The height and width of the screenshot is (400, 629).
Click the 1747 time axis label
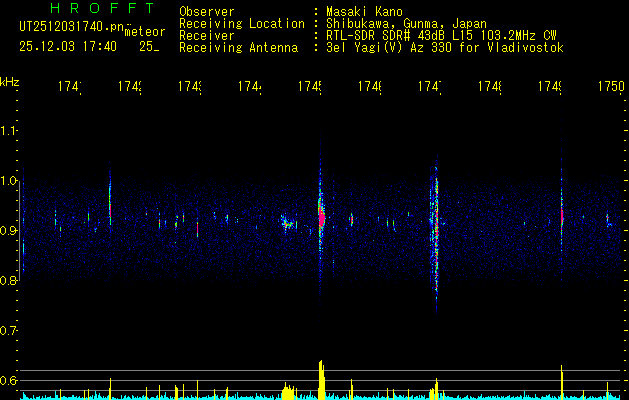click(430, 86)
